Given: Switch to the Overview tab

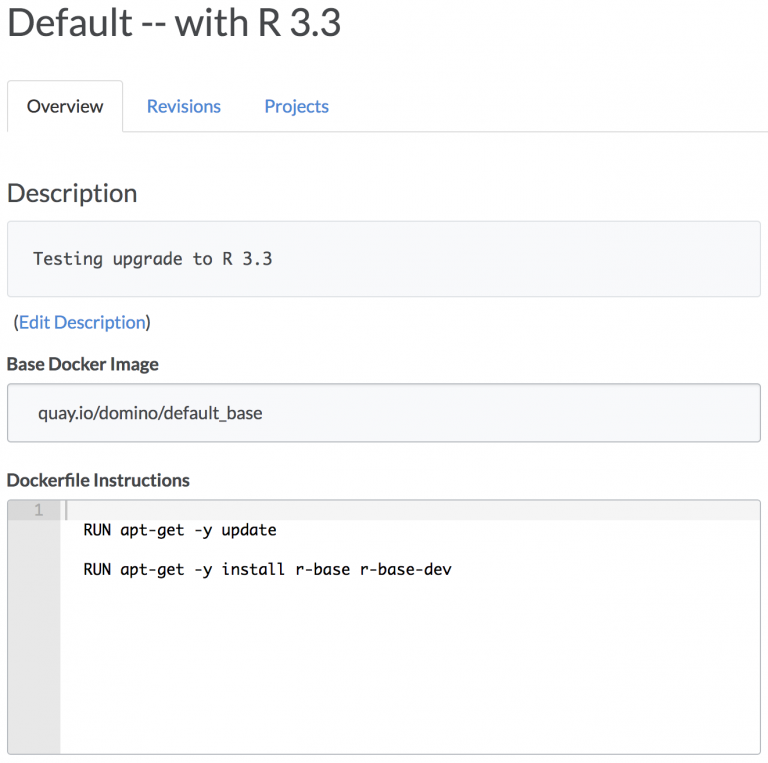Looking at the screenshot, I should point(65,106).
